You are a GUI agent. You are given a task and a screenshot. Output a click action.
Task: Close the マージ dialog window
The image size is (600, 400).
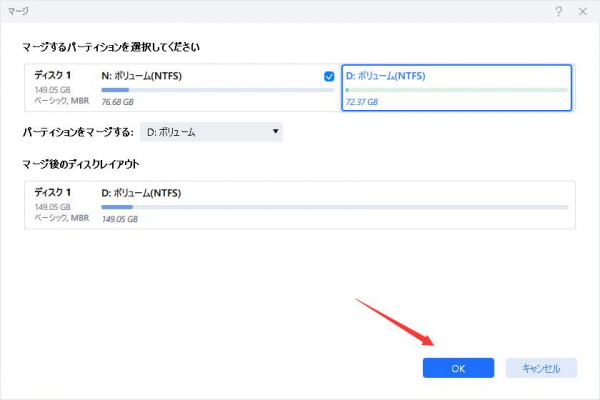(582, 10)
